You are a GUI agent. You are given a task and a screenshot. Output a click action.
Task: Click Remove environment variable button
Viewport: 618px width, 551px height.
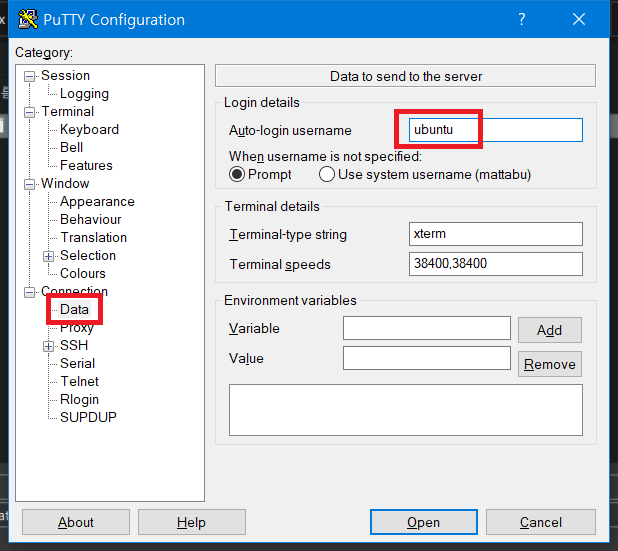(549, 364)
